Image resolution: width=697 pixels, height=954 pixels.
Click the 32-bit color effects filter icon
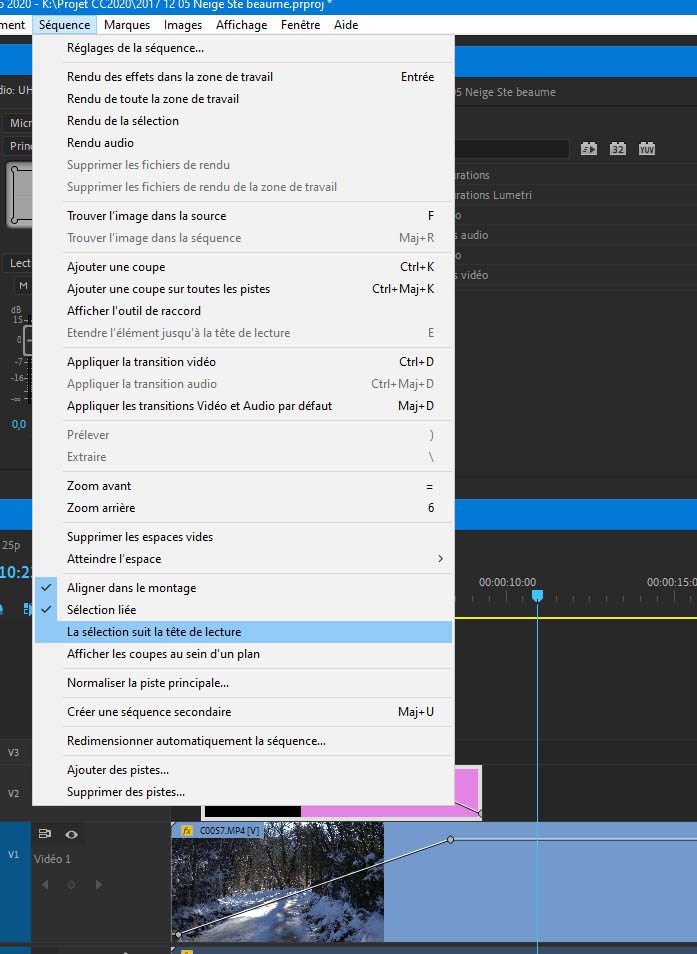tap(618, 148)
